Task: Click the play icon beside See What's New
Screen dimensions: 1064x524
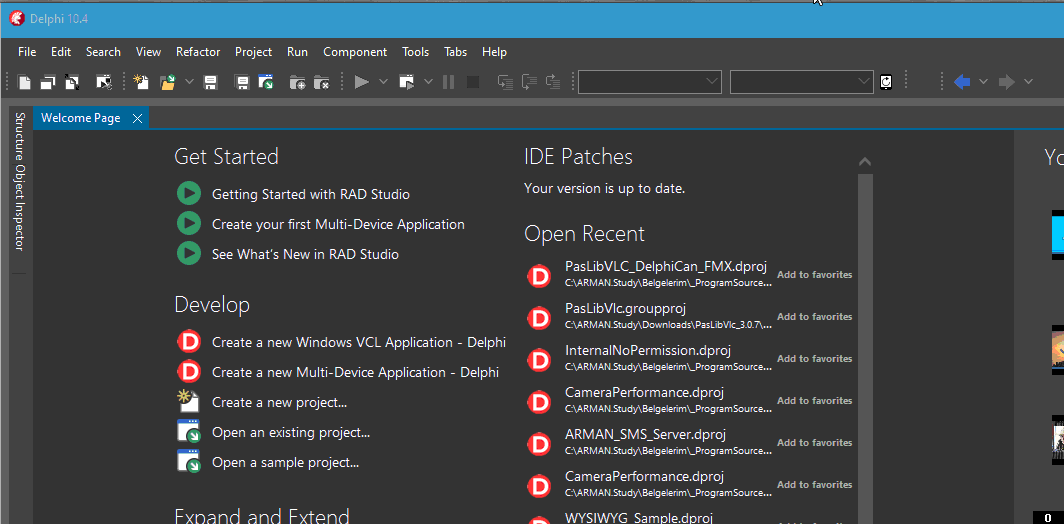Action: pyautogui.click(x=189, y=253)
